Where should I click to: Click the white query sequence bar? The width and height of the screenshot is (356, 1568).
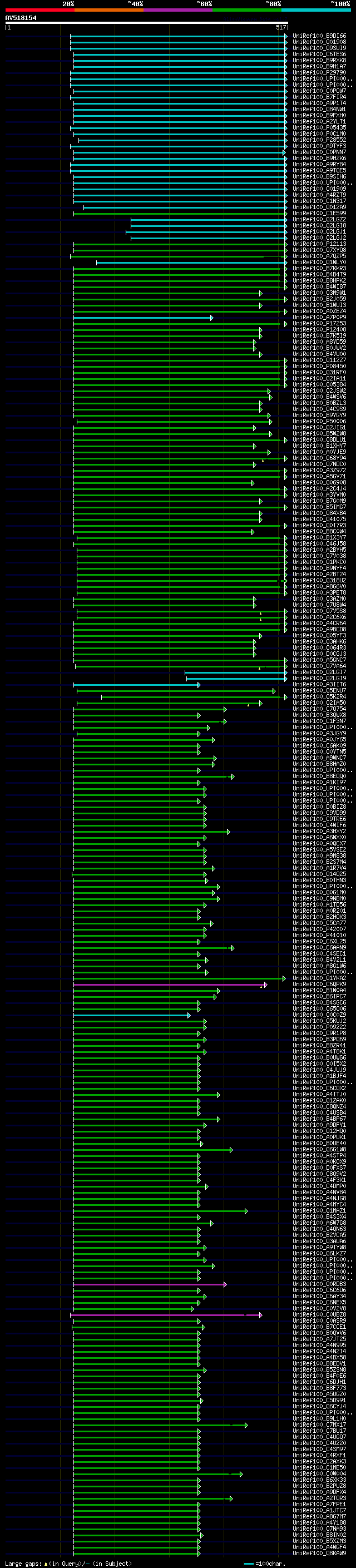click(x=147, y=23)
